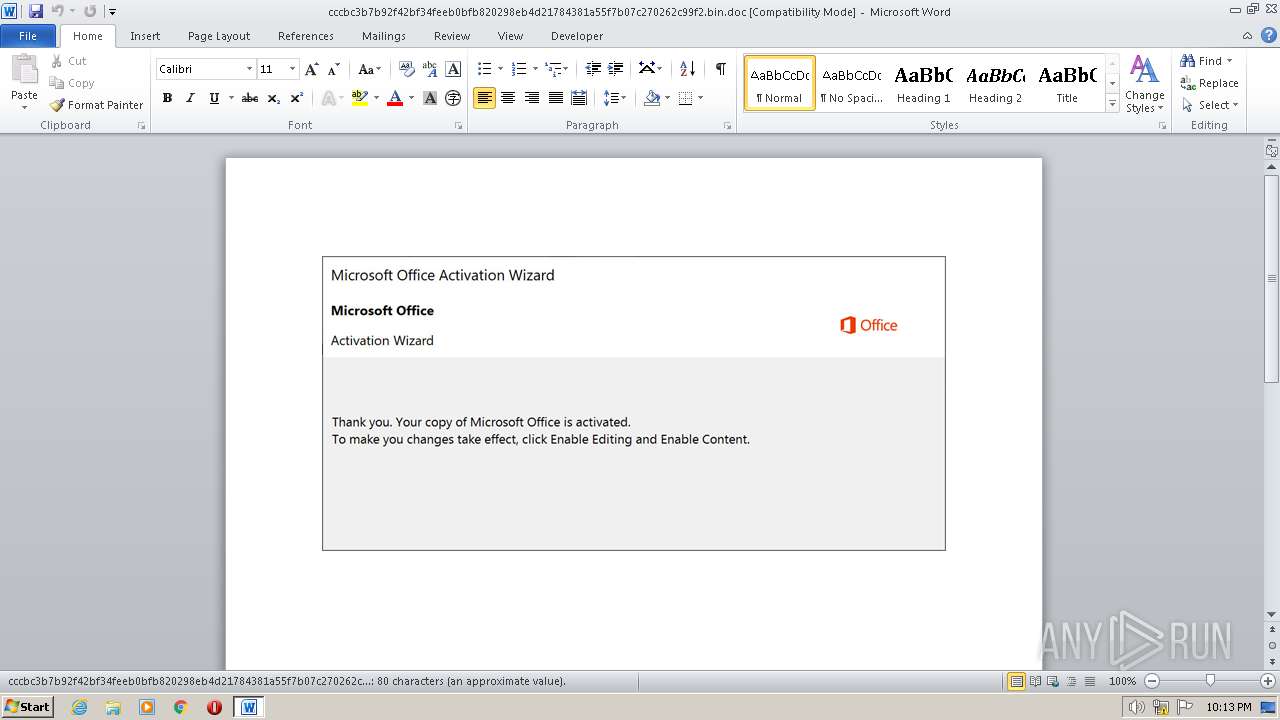Toggle Italic formatting
This screenshot has width=1280, height=720.
[x=190, y=98]
